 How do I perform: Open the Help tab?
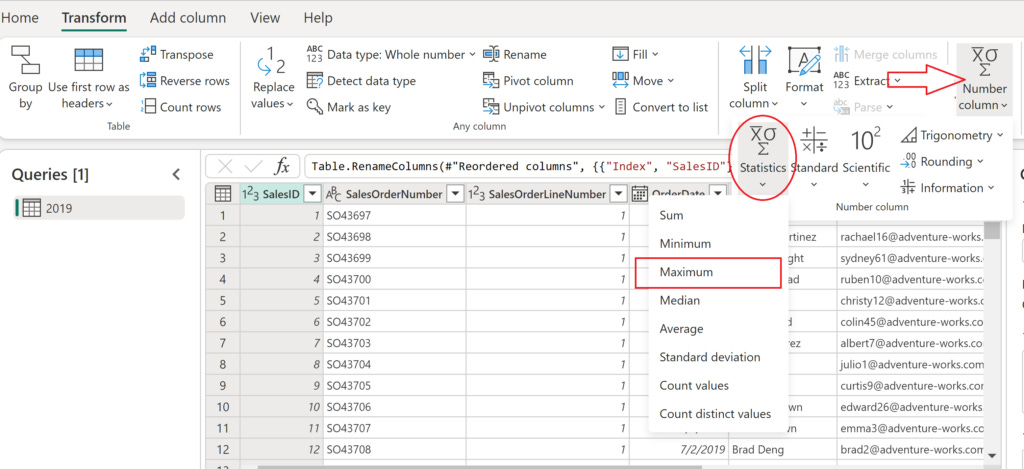(318, 18)
